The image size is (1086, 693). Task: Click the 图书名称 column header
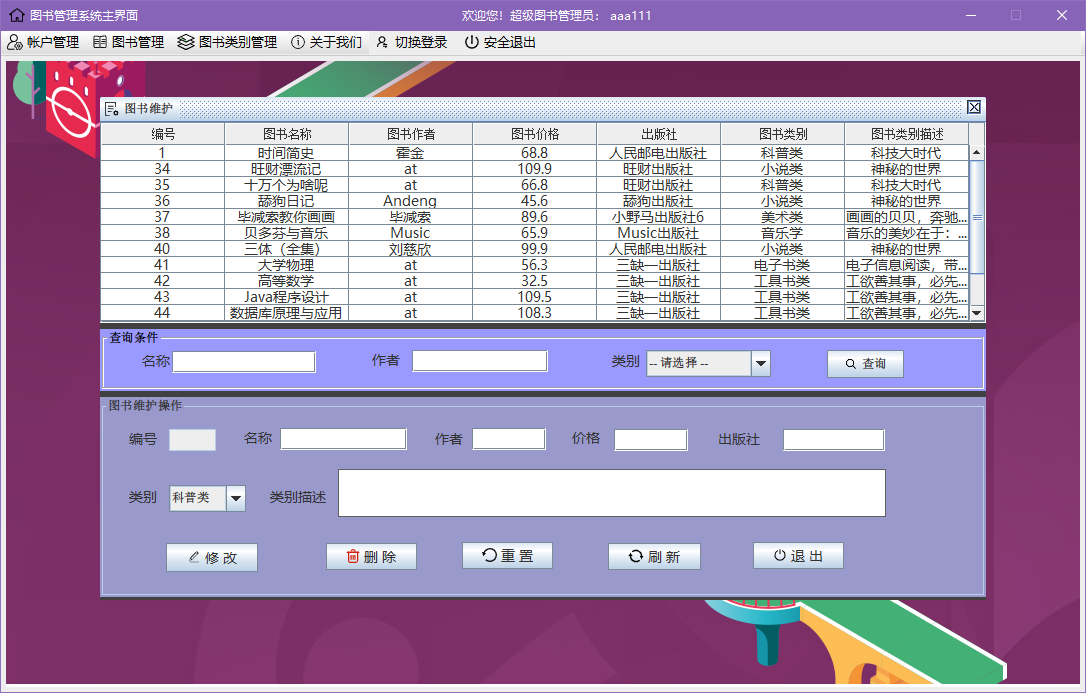287,134
